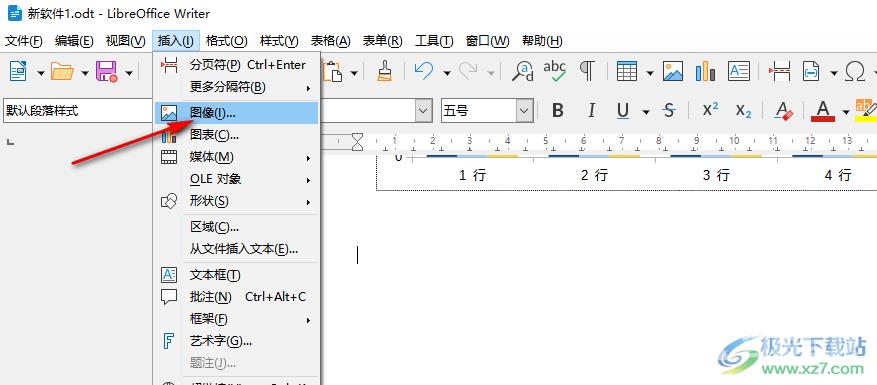Toggle formatting marks pilcrow

(x=586, y=72)
